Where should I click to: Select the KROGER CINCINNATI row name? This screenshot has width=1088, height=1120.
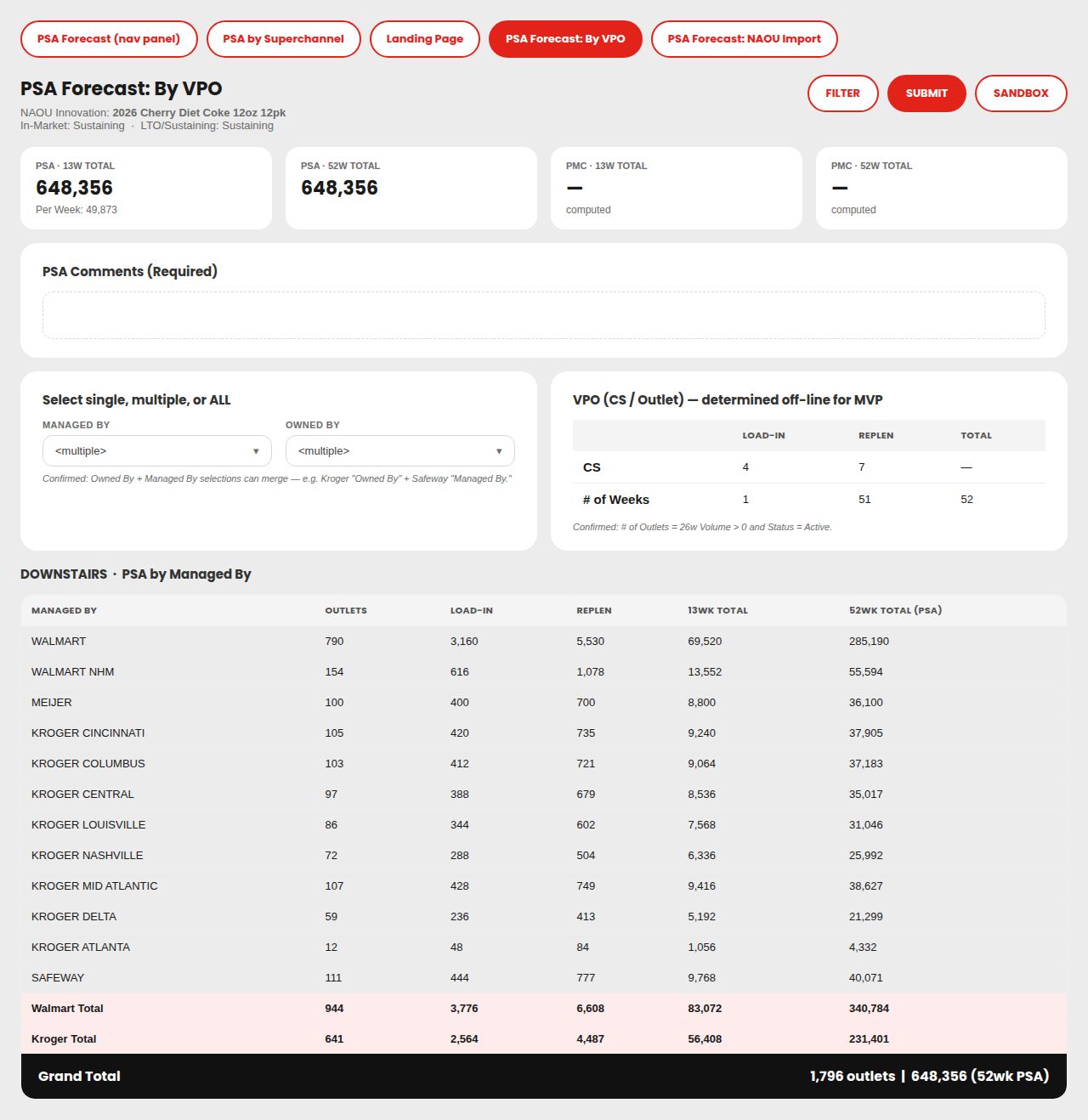[x=88, y=733]
